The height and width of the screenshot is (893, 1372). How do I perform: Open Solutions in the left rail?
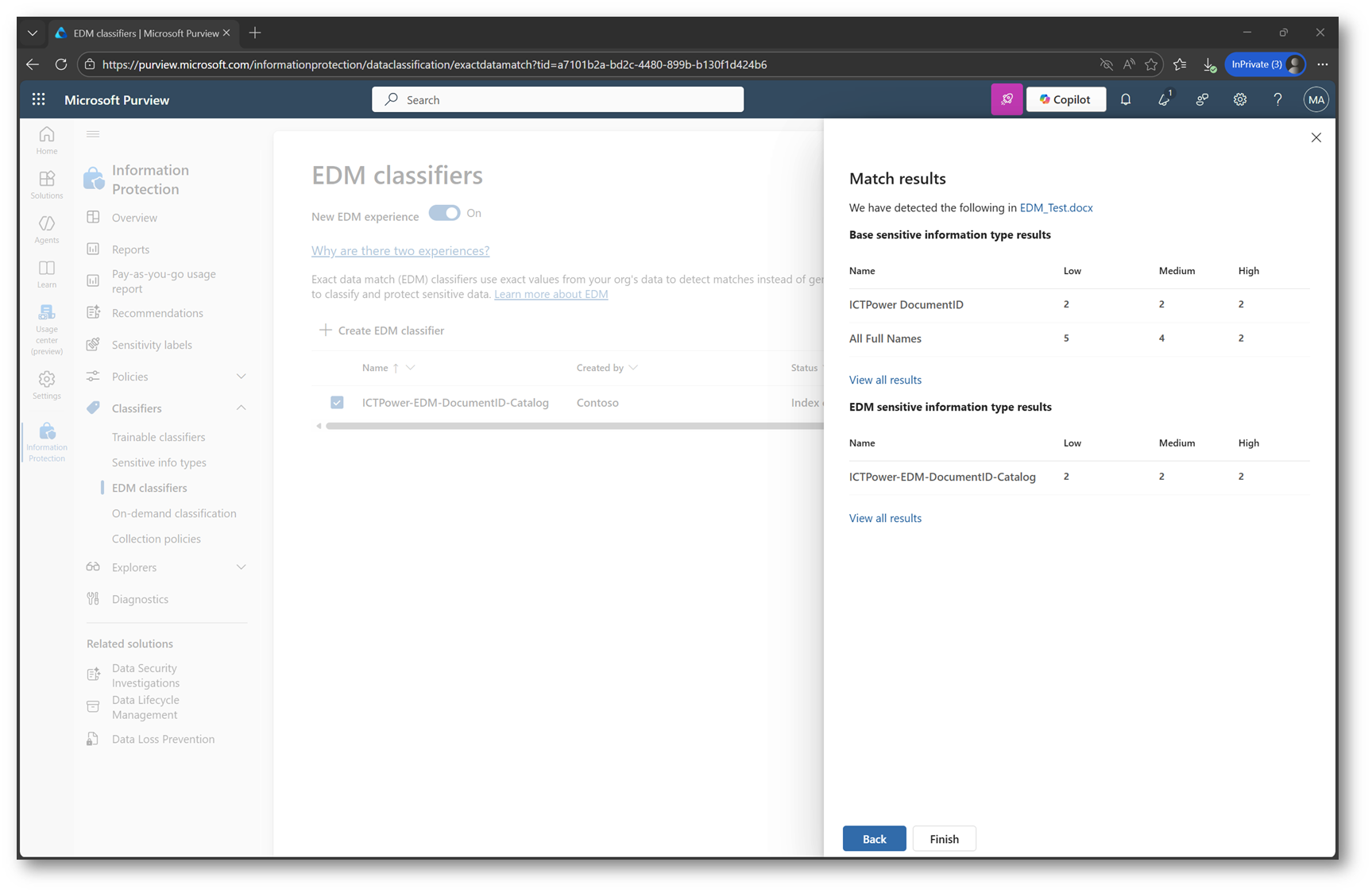click(x=47, y=184)
